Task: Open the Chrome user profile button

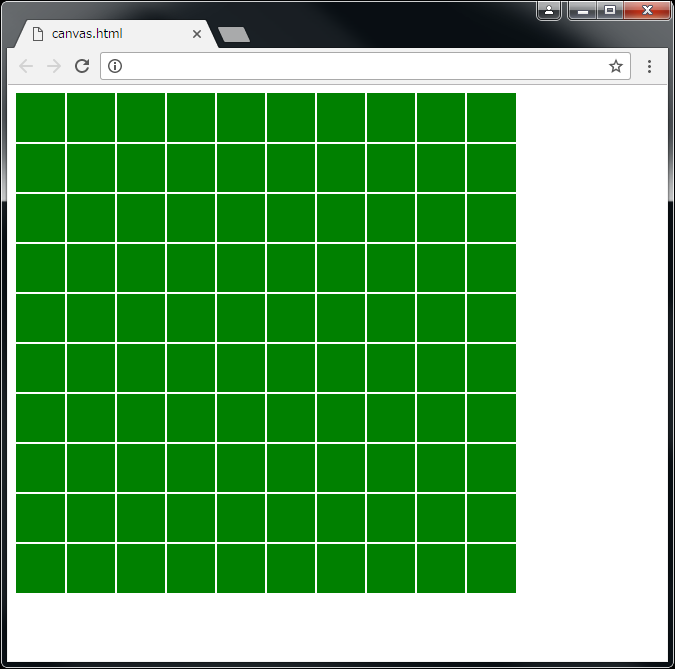Action: (549, 10)
